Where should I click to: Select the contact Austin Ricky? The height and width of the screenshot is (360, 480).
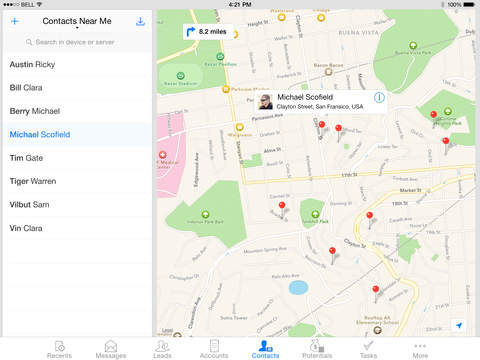click(77, 64)
